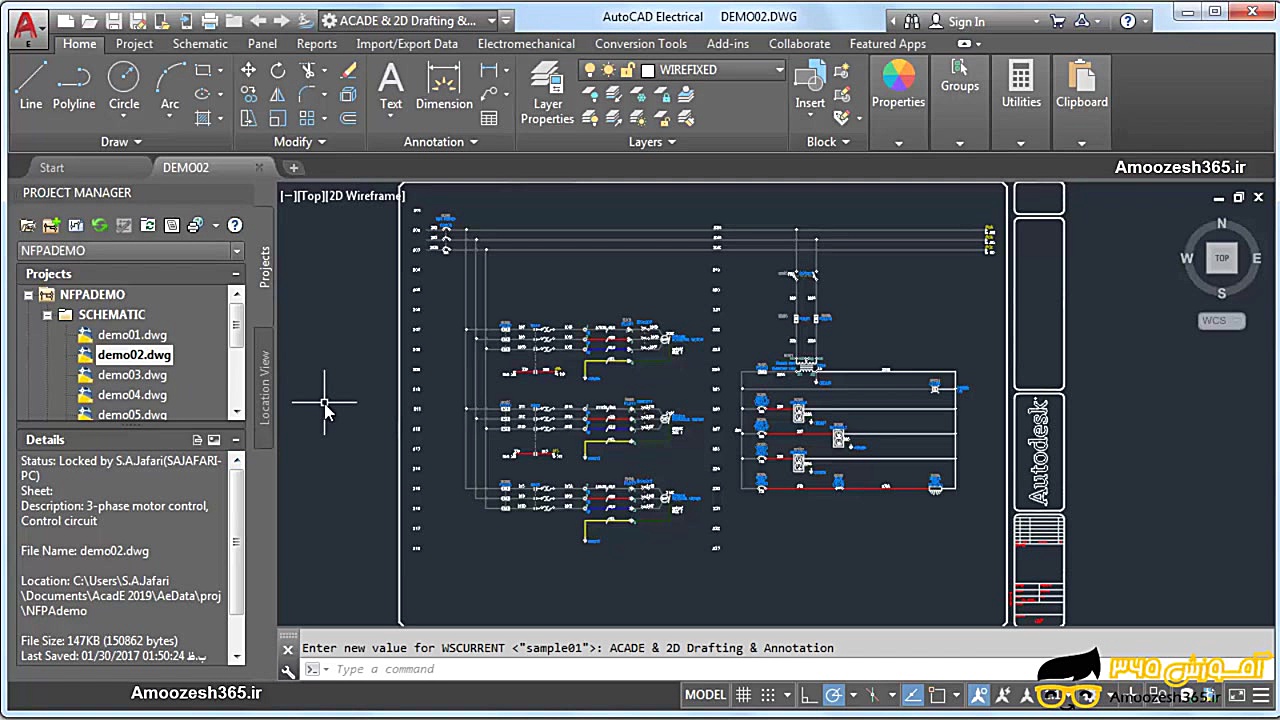Image resolution: width=1280 pixels, height=720 pixels.
Task: Click the Save icon in quick access toolbar
Action: tap(113, 21)
